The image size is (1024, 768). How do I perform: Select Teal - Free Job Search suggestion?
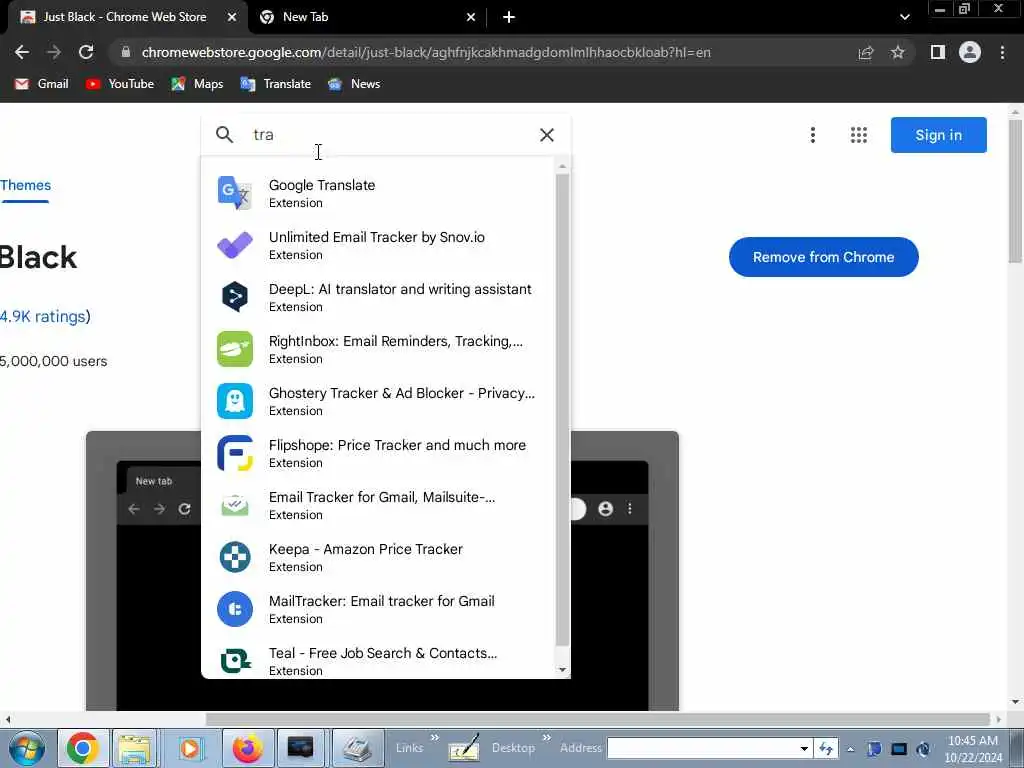(x=379, y=661)
